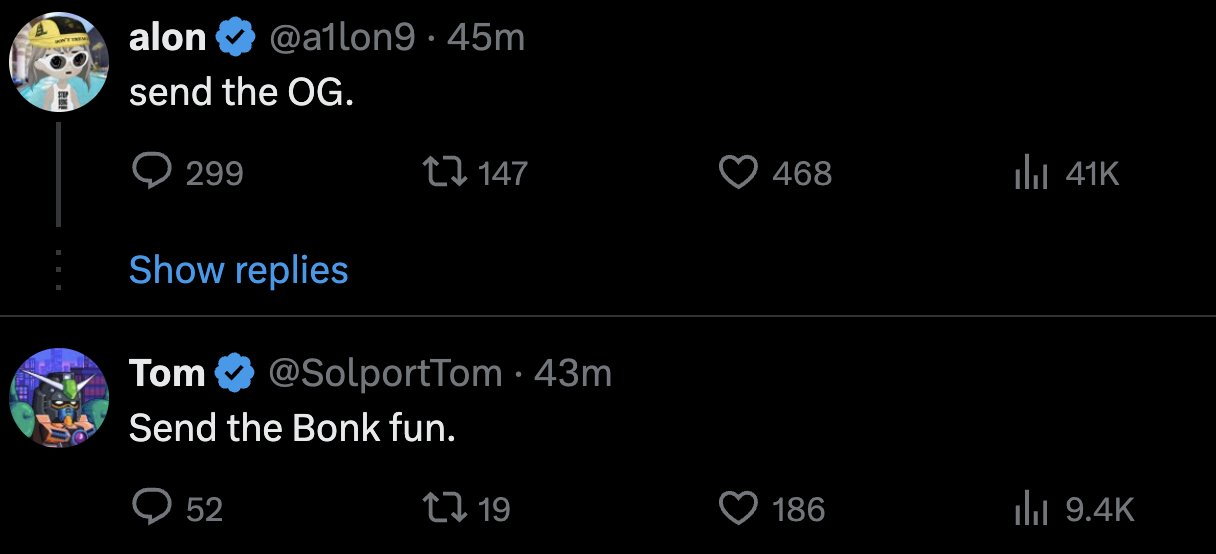Like Tom's "Send the Bonk fun." tweet

(739, 509)
